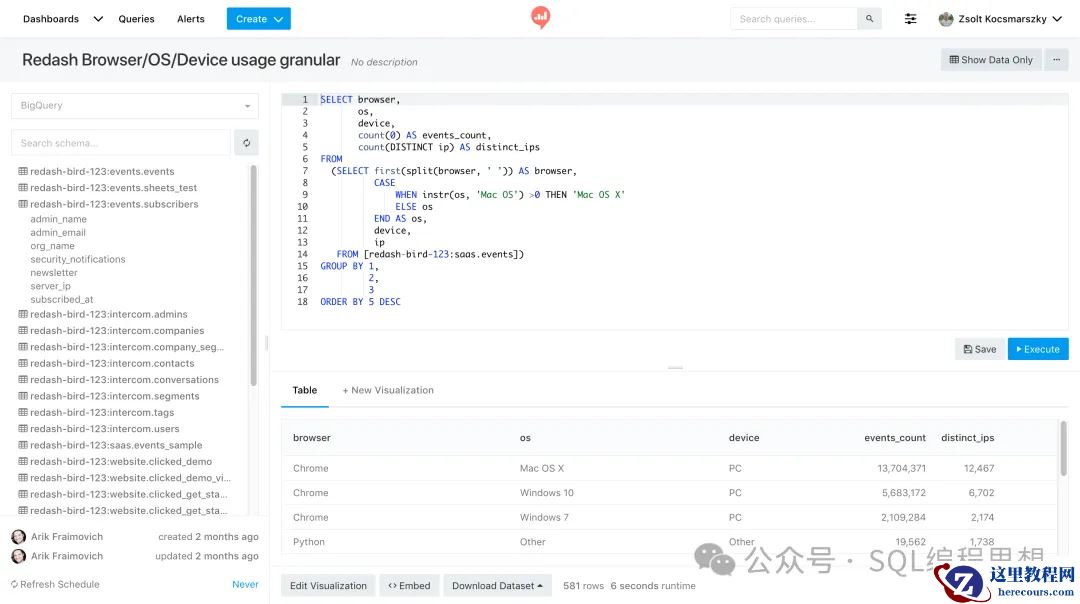This screenshot has width=1080, height=604.
Task: Click the Redash logo icon
Action: 541,17
